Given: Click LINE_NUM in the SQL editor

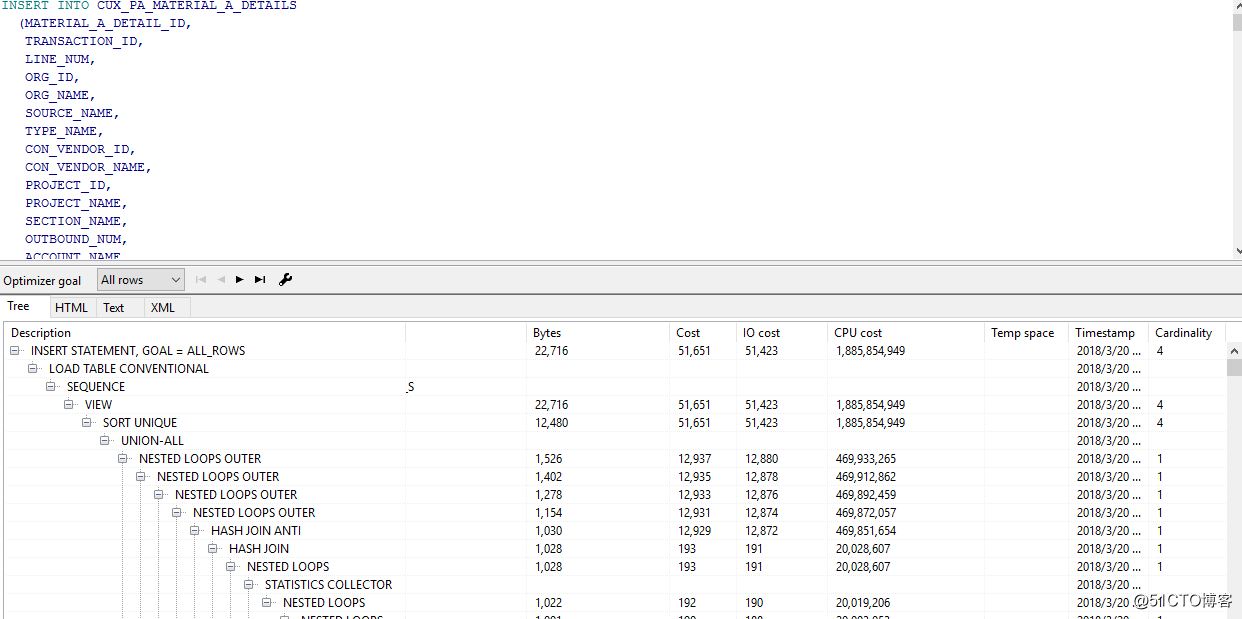Looking at the screenshot, I should point(57,59).
